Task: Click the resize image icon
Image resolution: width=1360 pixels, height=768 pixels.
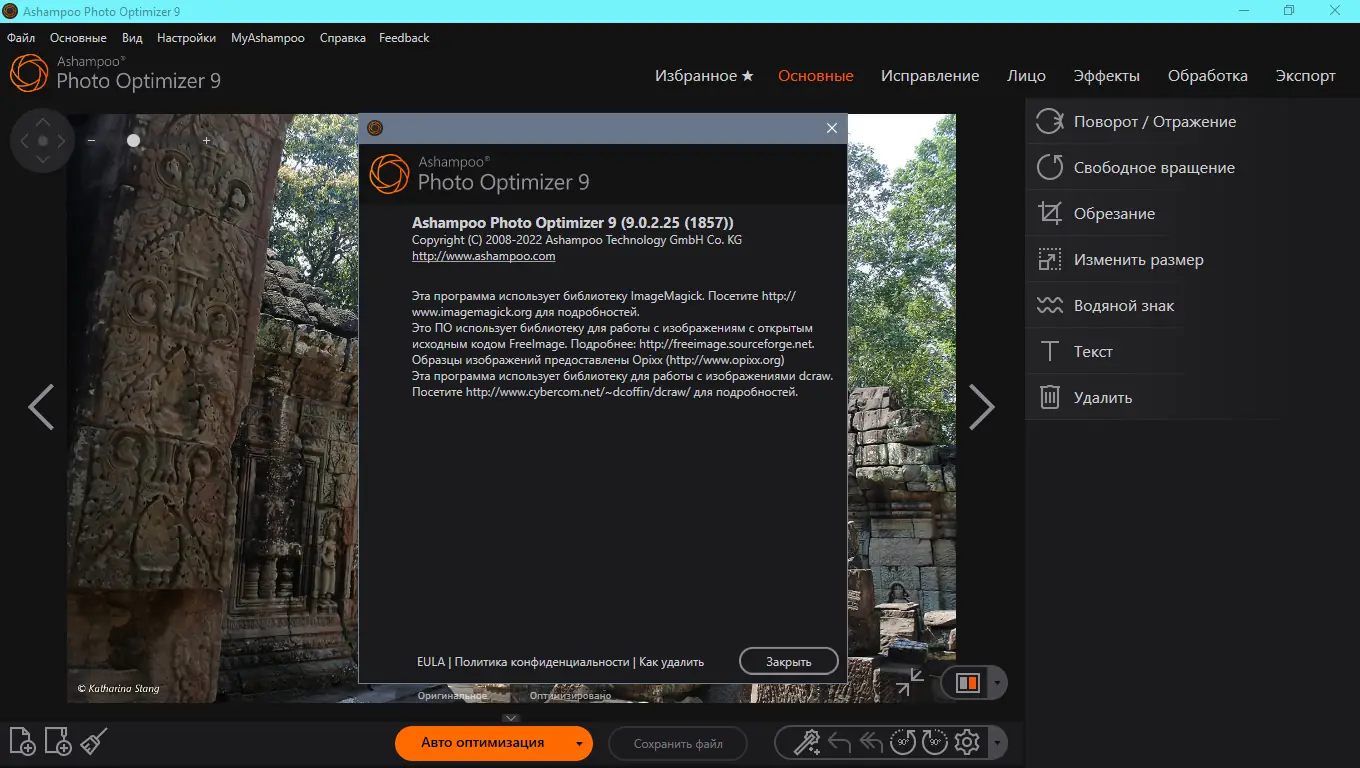Action: coord(1049,260)
